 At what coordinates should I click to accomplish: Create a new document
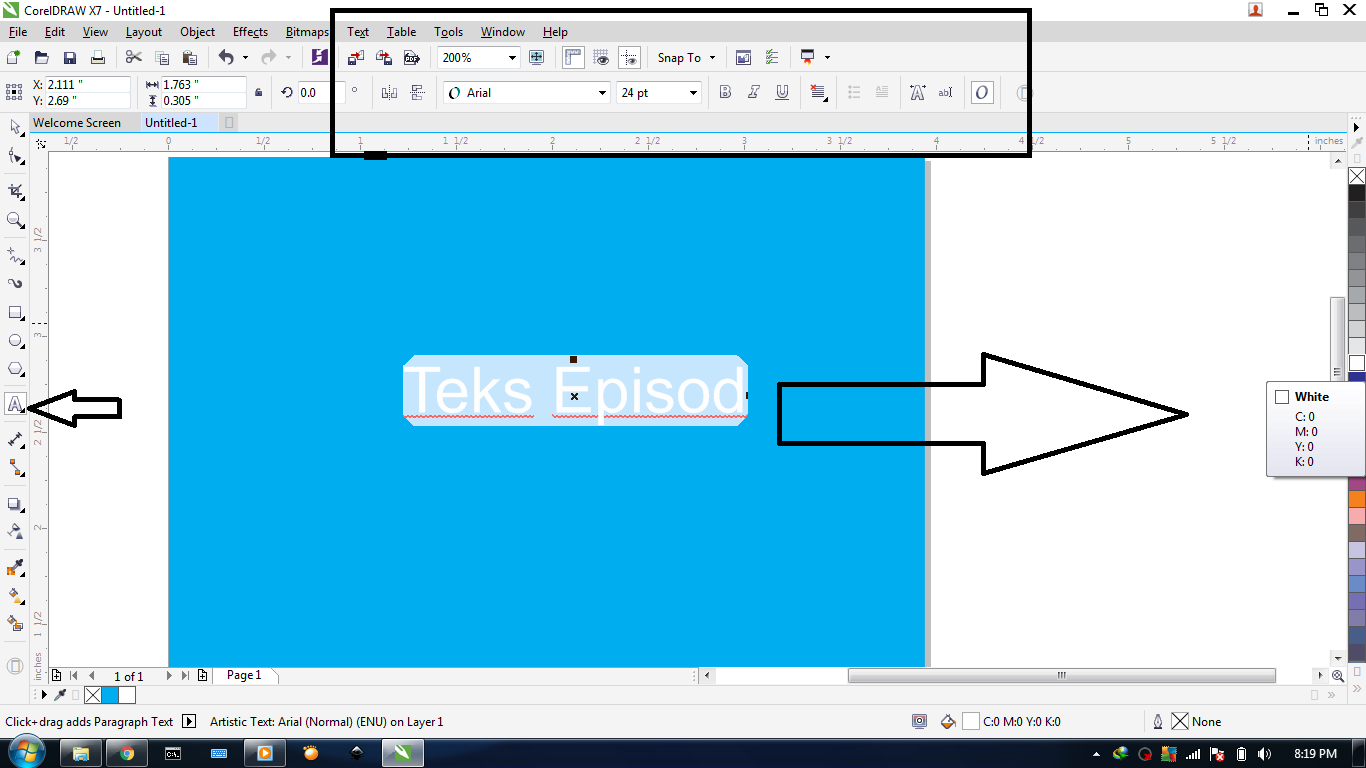coord(14,58)
